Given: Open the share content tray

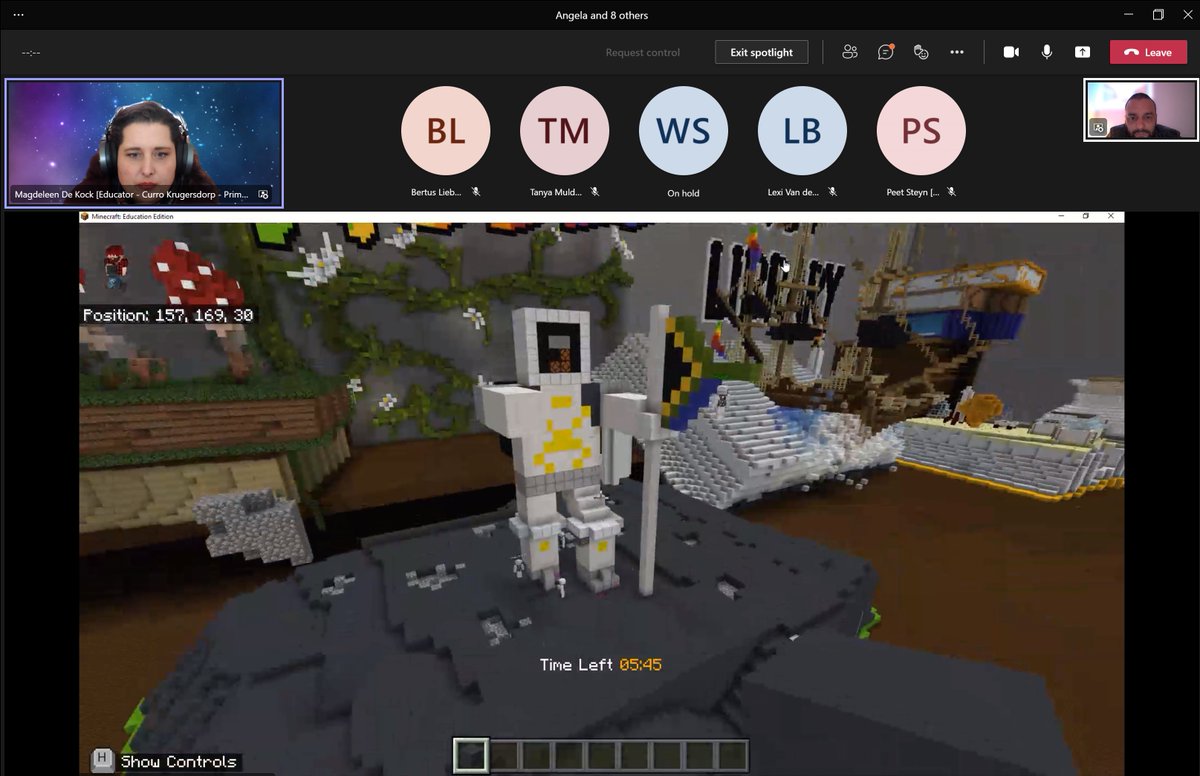Looking at the screenshot, I should click(x=1082, y=52).
